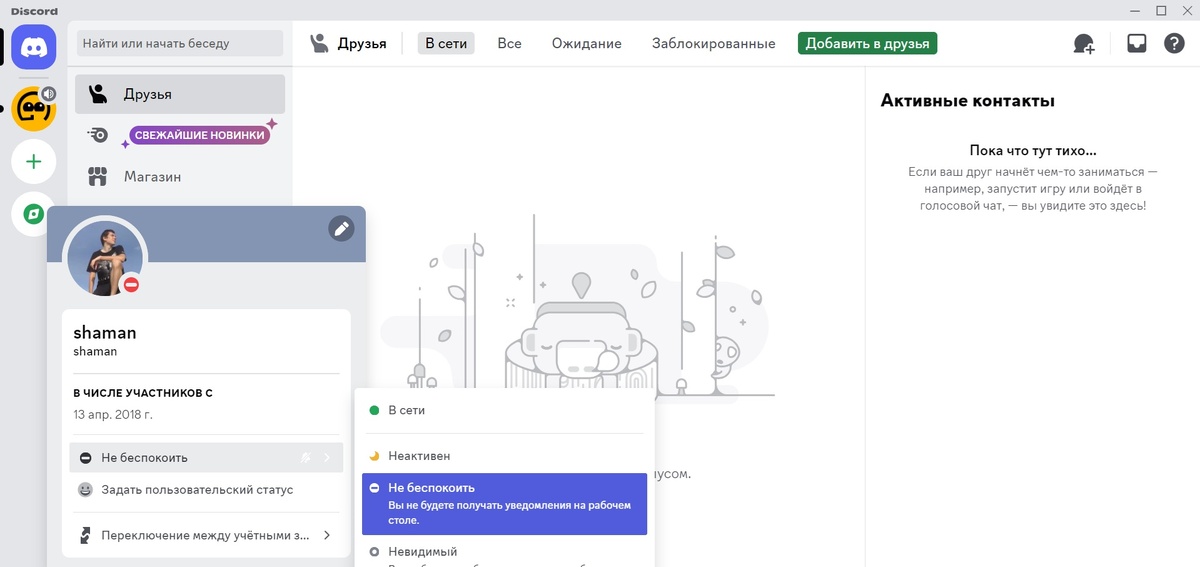Image resolution: width=1200 pixels, height=567 pixels.
Task: Click the shop icon beside Магазин
Action: point(98,177)
